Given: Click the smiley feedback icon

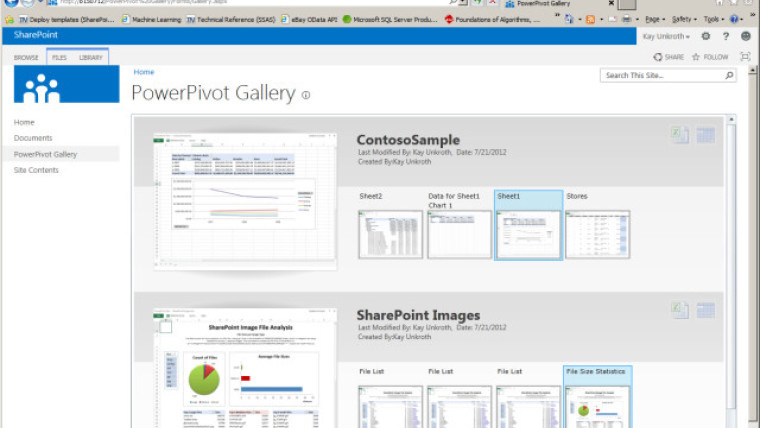Looking at the screenshot, I should point(745,36).
